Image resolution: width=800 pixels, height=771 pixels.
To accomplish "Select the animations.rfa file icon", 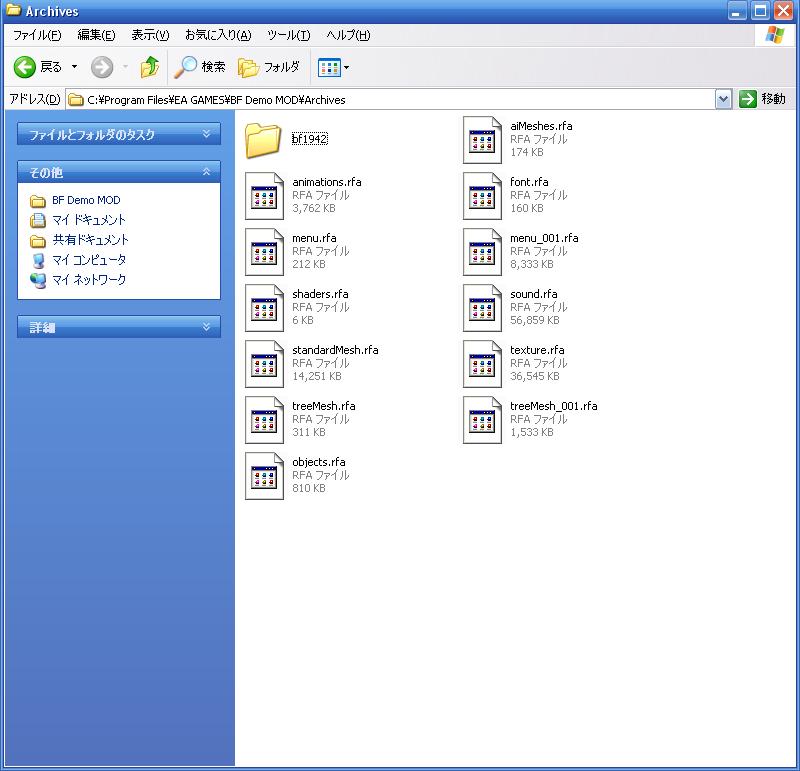I will click(264, 196).
